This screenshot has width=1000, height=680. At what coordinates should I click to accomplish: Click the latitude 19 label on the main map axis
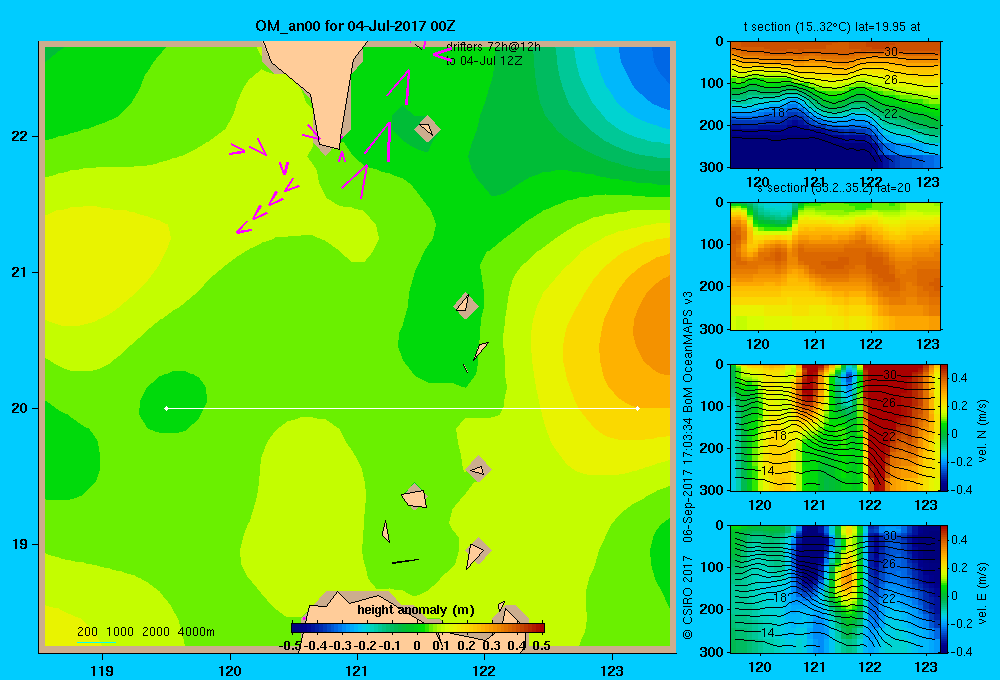[x=20, y=544]
